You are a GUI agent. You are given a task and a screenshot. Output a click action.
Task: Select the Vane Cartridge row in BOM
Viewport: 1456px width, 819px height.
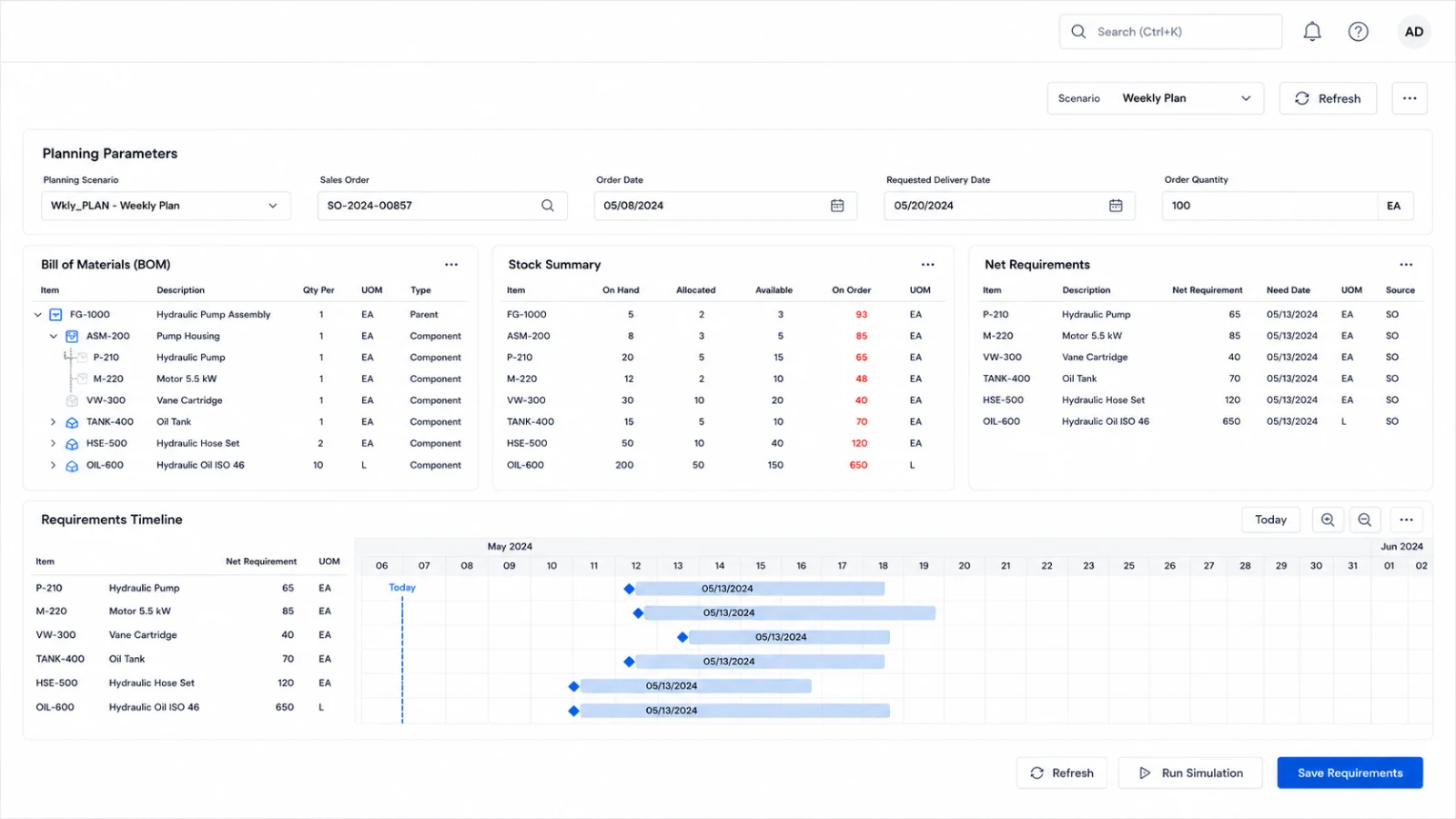[250, 400]
